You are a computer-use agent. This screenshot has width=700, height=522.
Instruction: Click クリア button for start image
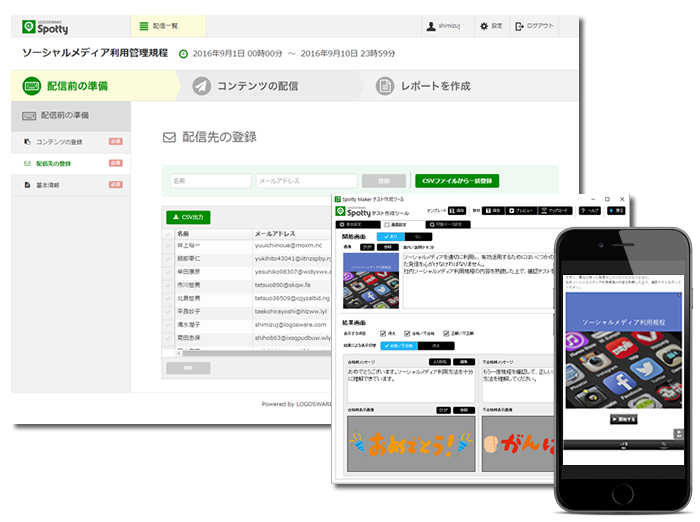point(367,247)
